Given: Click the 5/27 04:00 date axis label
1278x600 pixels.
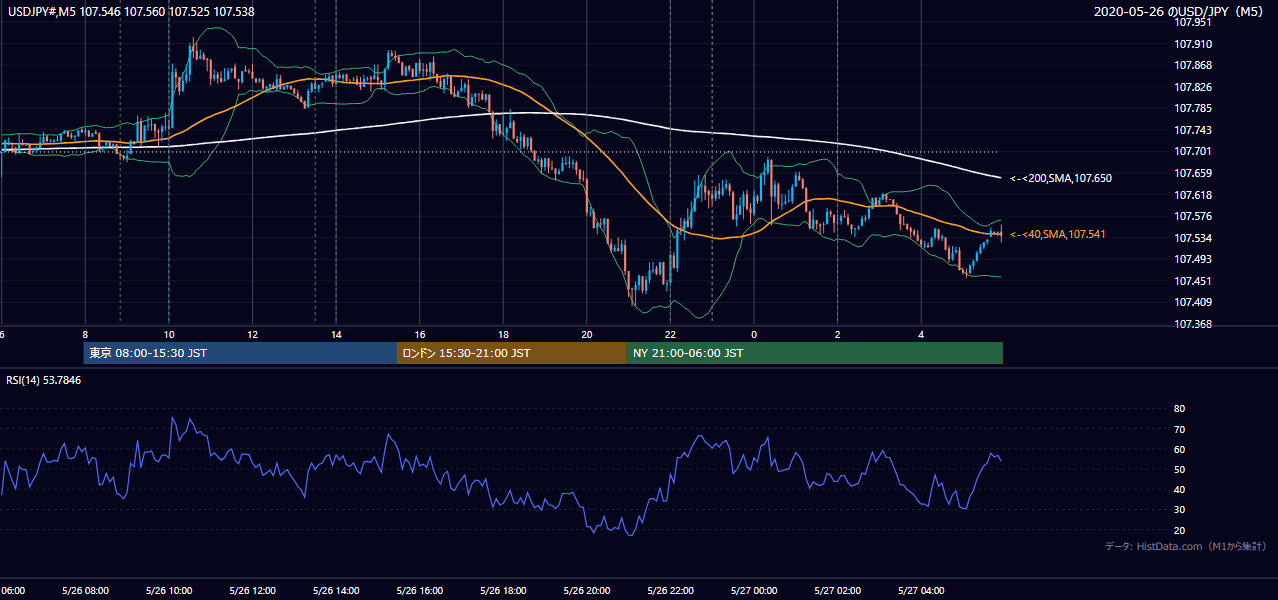Looking at the screenshot, I should coord(922,591).
